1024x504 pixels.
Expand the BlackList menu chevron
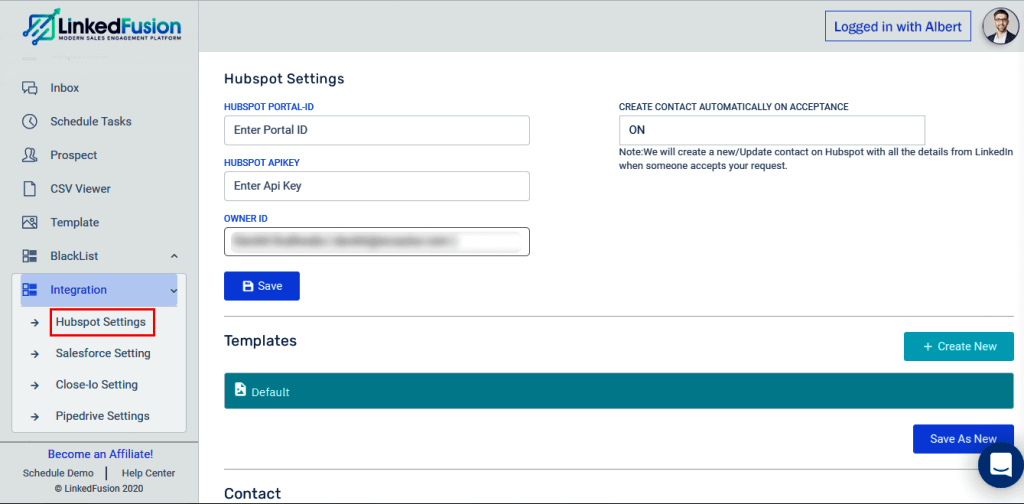pos(174,257)
